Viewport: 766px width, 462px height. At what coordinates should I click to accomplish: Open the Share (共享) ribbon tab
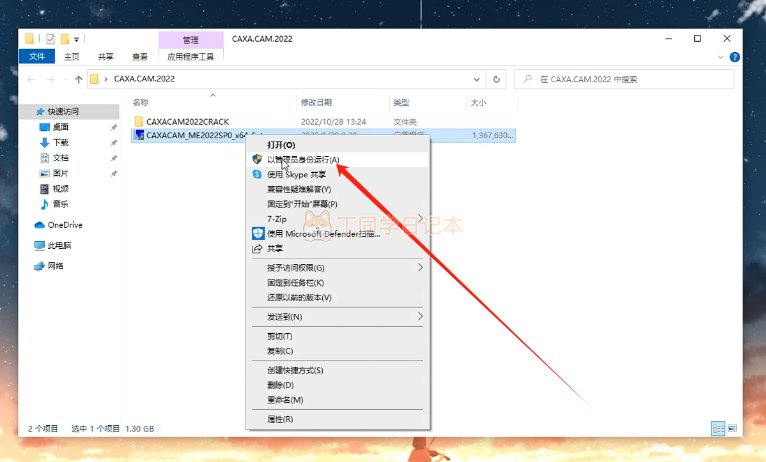106,57
